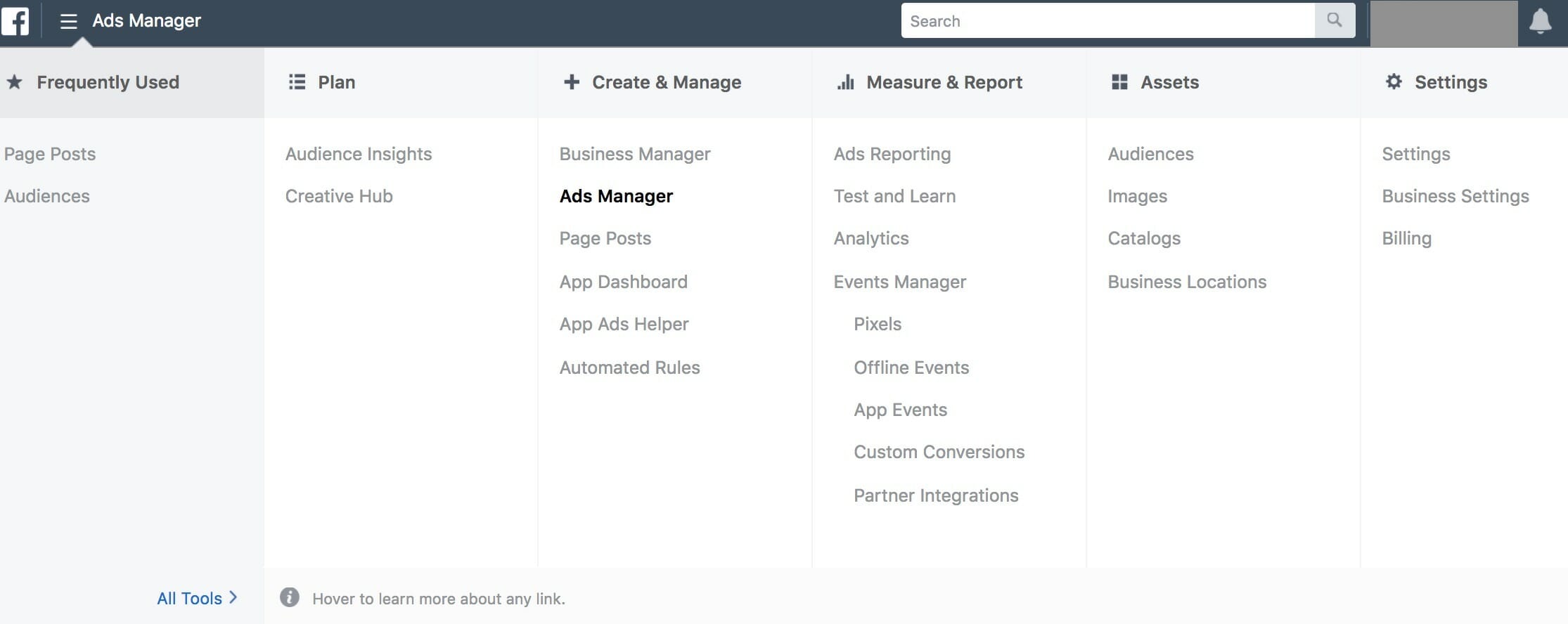
Task: Open Business Locations
Action: [x=1187, y=282]
